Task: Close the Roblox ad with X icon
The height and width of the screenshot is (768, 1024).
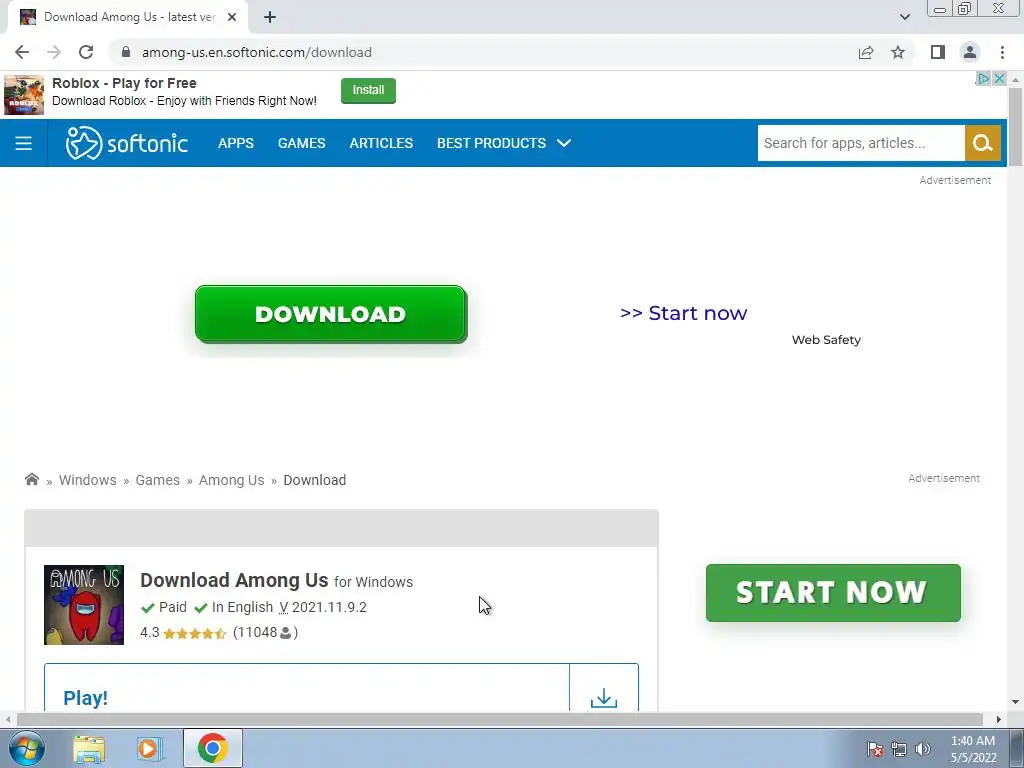Action: click(999, 78)
